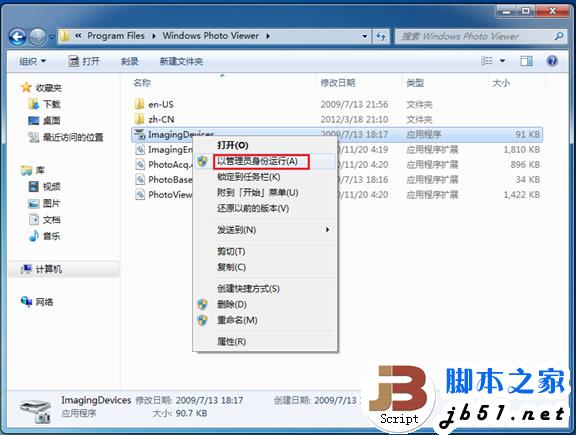Expand arrow after Windows Photo Viewer breadcrumb
Image resolution: width=576 pixels, height=435 pixels.
tap(268, 36)
